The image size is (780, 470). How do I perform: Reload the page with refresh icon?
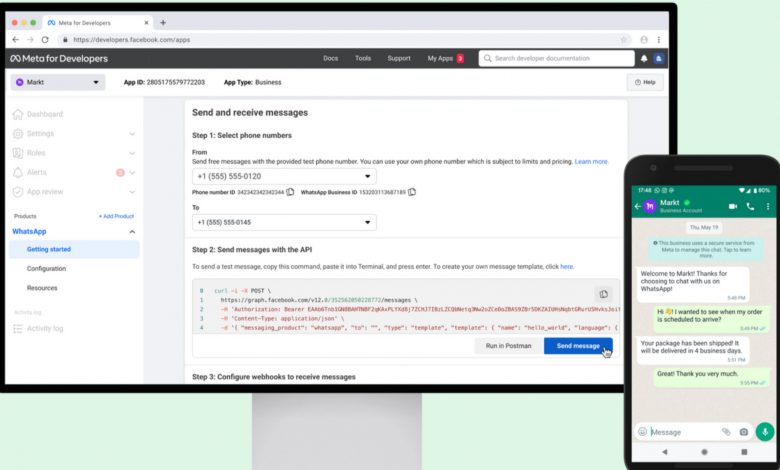[45, 40]
